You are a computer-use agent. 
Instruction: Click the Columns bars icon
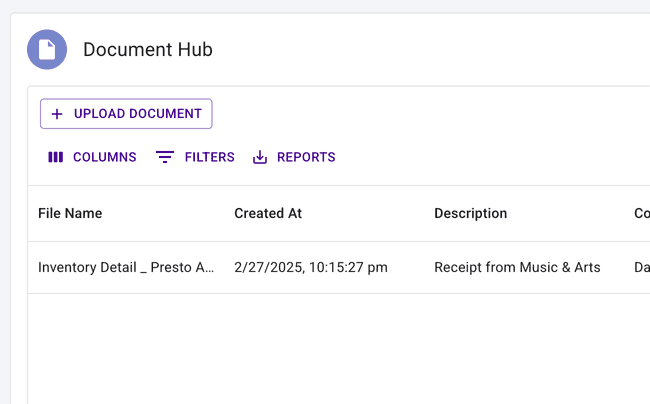click(56, 157)
